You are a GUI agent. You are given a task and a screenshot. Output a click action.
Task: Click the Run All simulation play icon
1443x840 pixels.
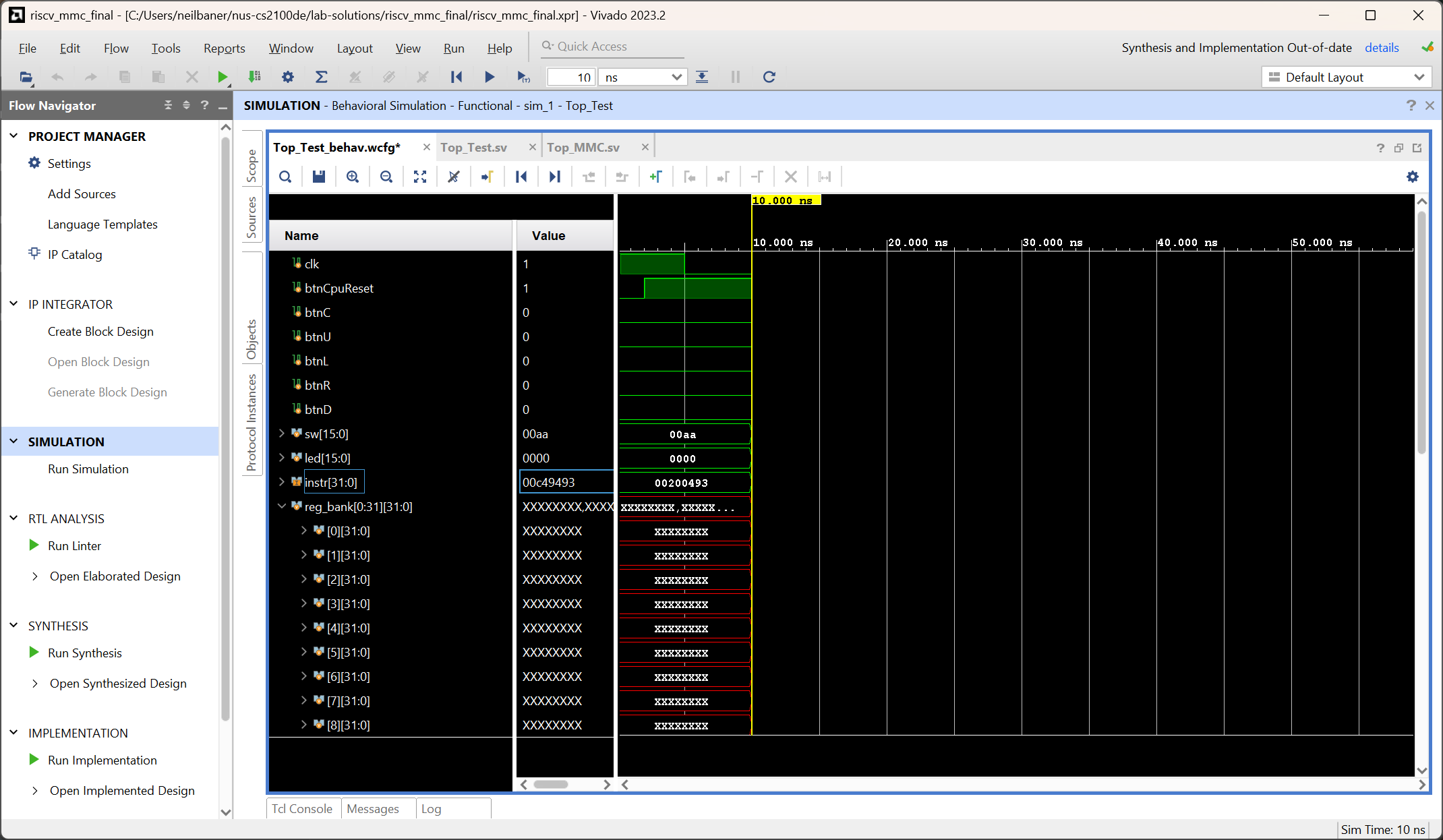click(490, 77)
